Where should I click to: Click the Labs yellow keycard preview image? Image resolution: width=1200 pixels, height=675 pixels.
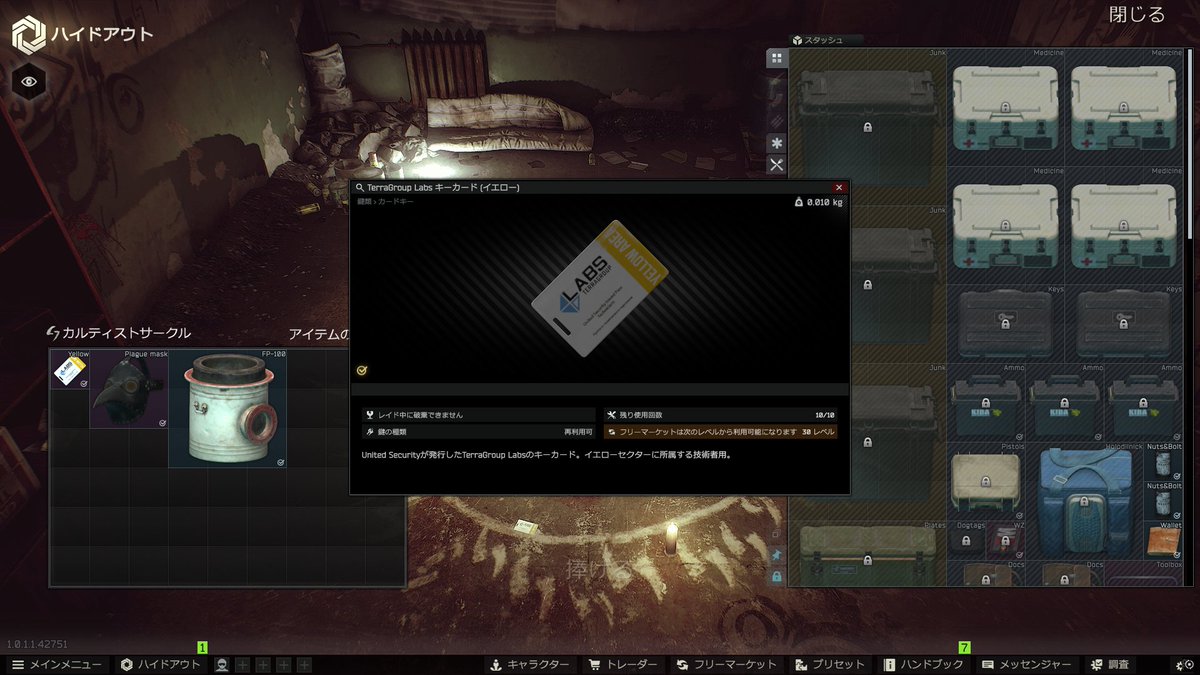click(x=600, y=290)
